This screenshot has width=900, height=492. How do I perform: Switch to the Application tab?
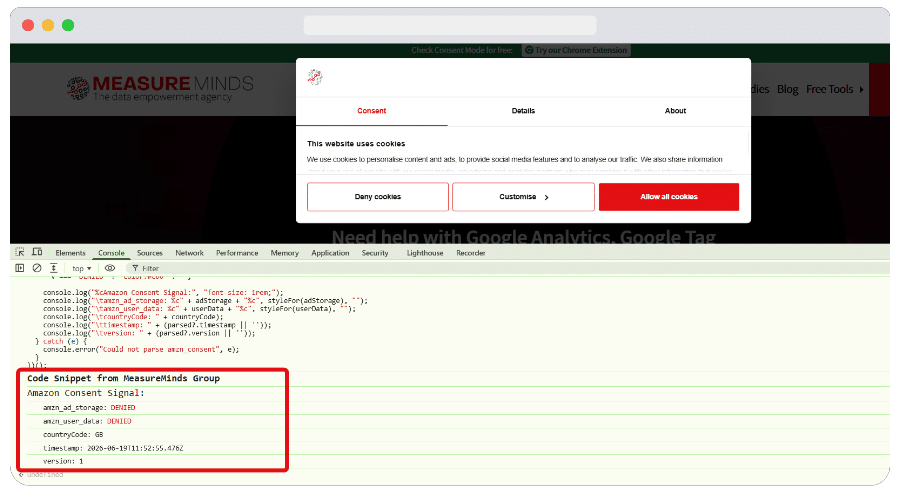(330, 253)
